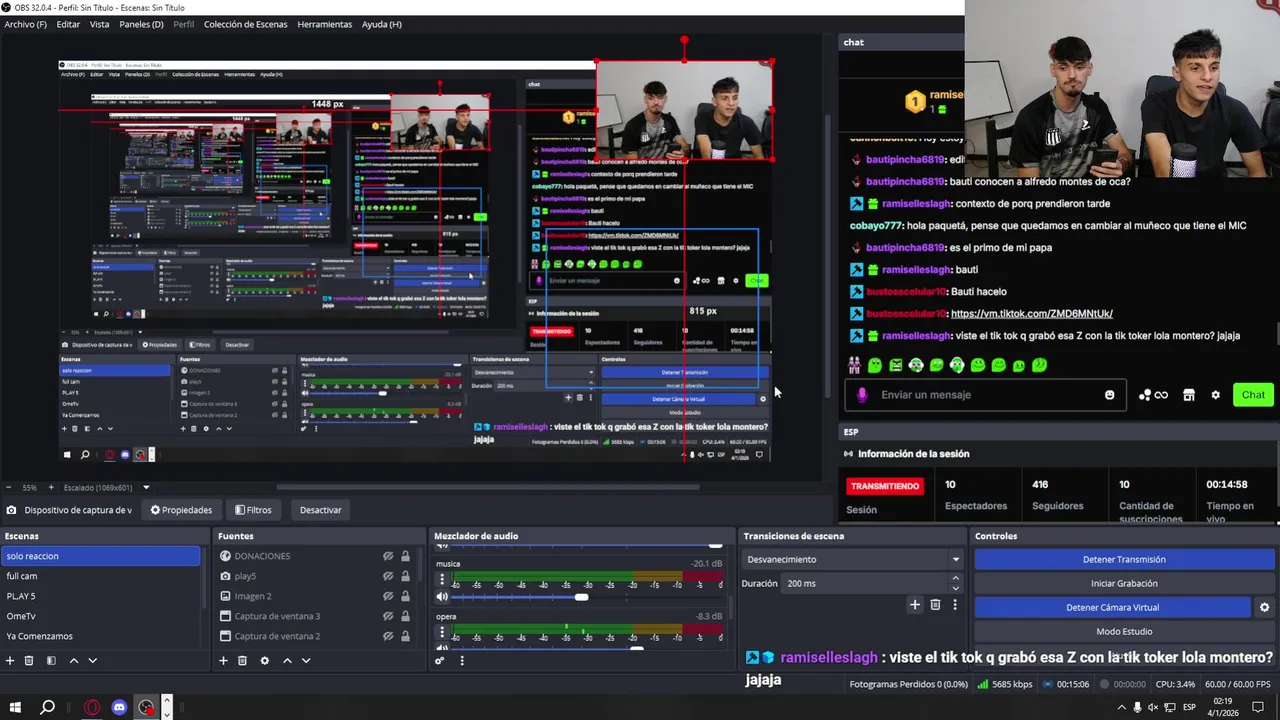Add a new source in Fuentes panel

223,660
